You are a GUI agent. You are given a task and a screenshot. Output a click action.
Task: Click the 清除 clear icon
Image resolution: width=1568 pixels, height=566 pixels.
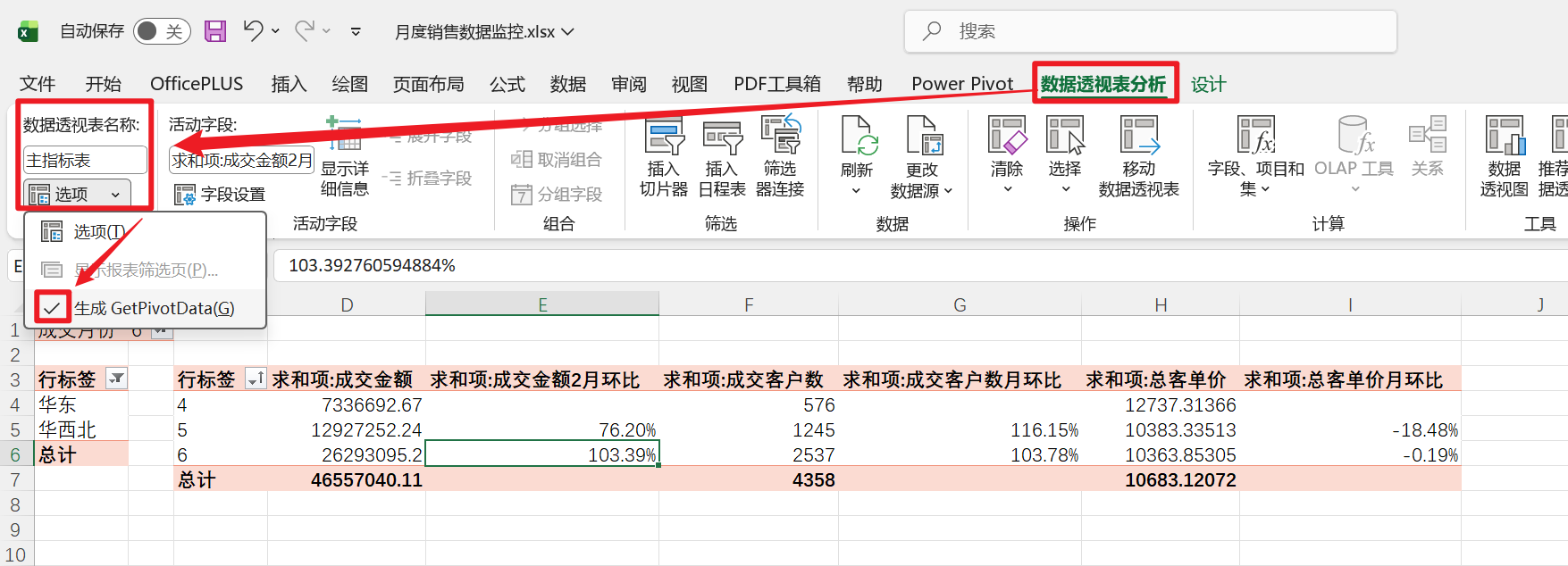tap(1007, 137)
